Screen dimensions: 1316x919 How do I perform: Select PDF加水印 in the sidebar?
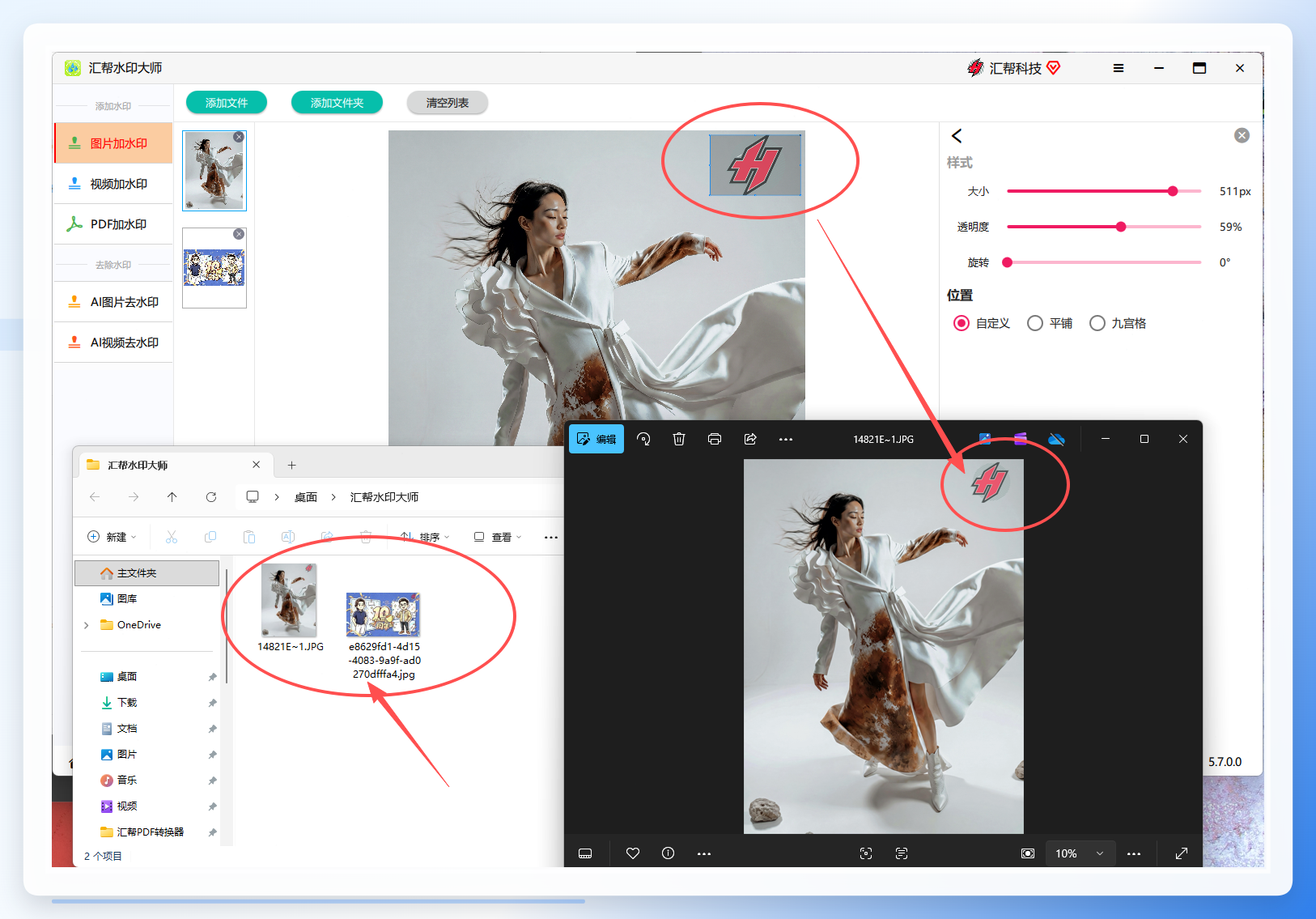tap(113, 224)
